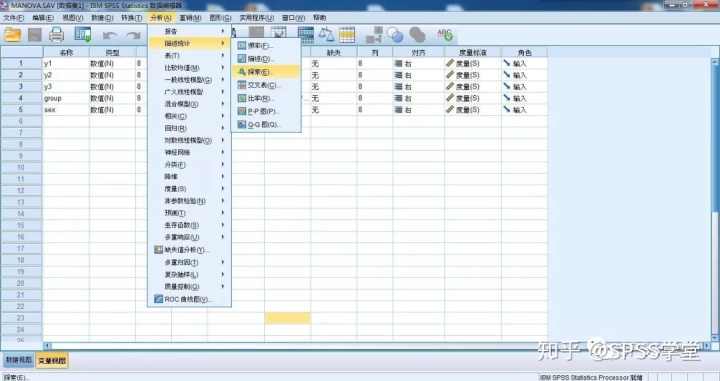
Task: Open ROC 曲线图(V) menu entry
Action: (x=189, y=299)
